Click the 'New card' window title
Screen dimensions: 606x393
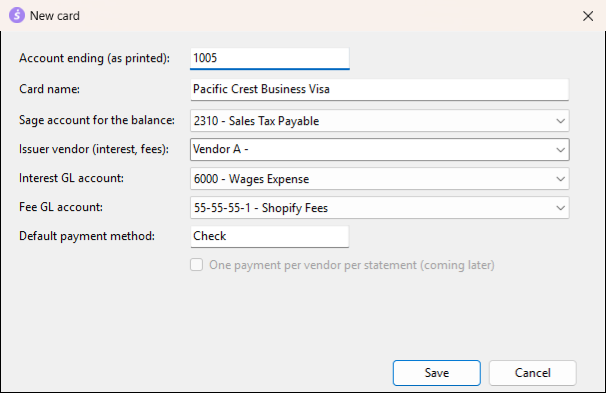(55, 16)
